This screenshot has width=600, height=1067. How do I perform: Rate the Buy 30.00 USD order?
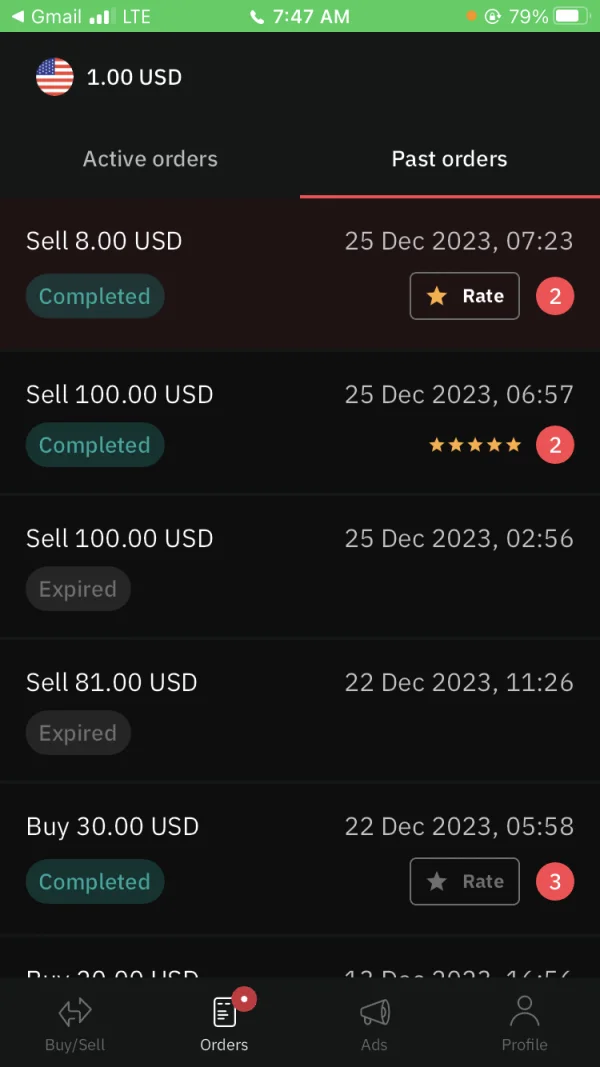click(465, 882)
